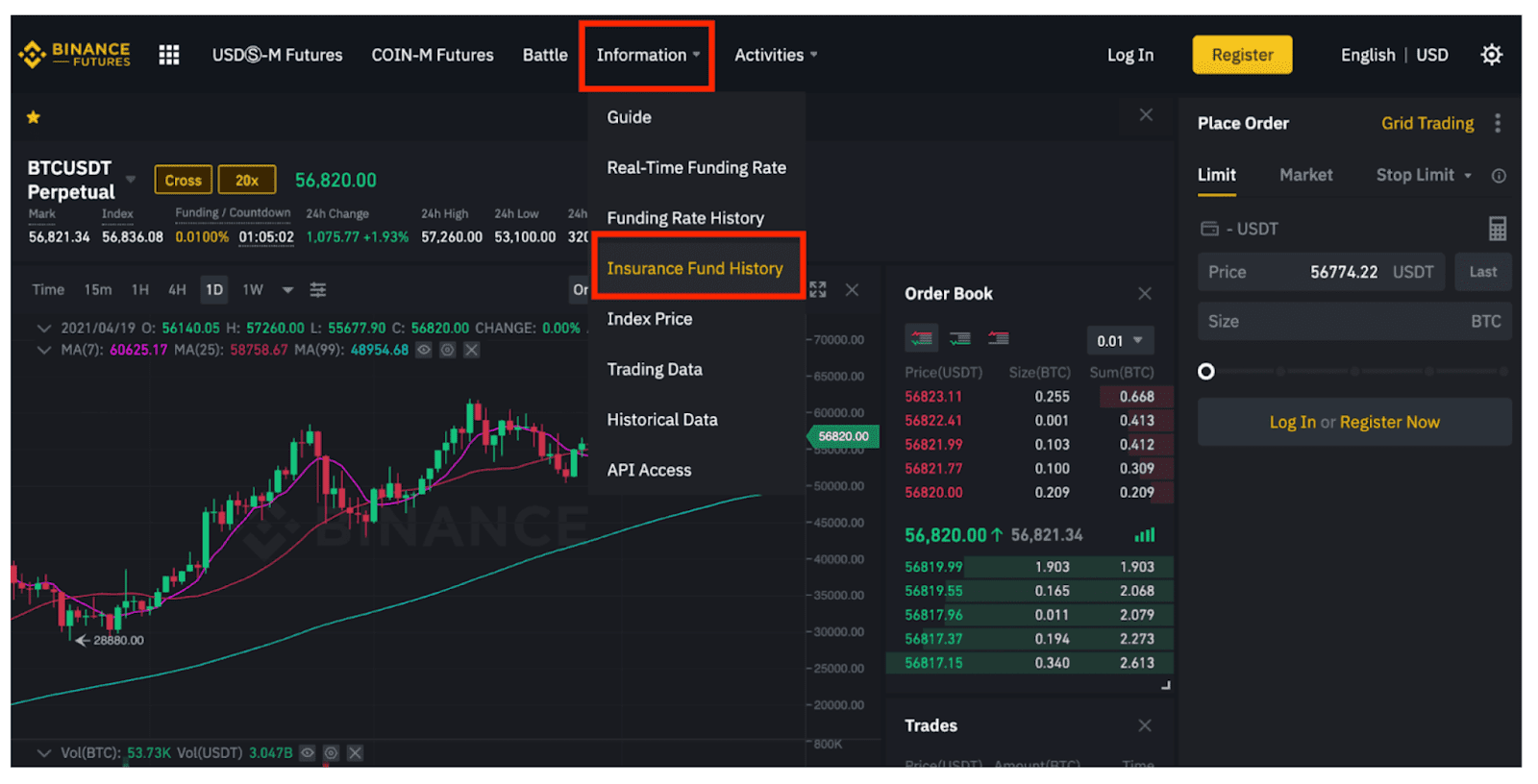Open the Information dropdown menu
The height and width of the screenshot is (784, 1538).
(x=647, y=55)
